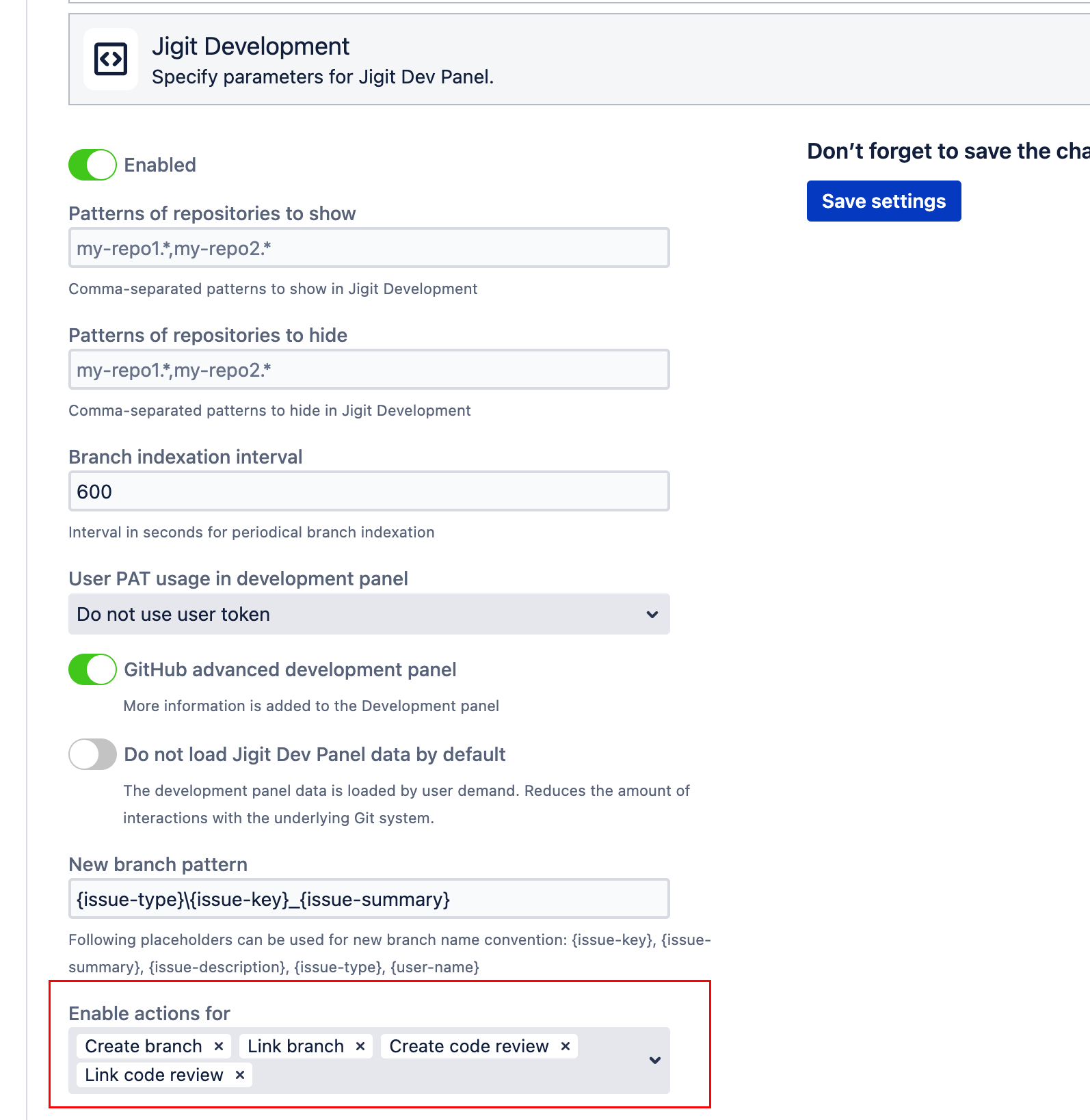This screenshot has height=1120, width=1090.
Task: Click the Jigit Development code icon
Action: pyautogui.click(x=110, y=59)
